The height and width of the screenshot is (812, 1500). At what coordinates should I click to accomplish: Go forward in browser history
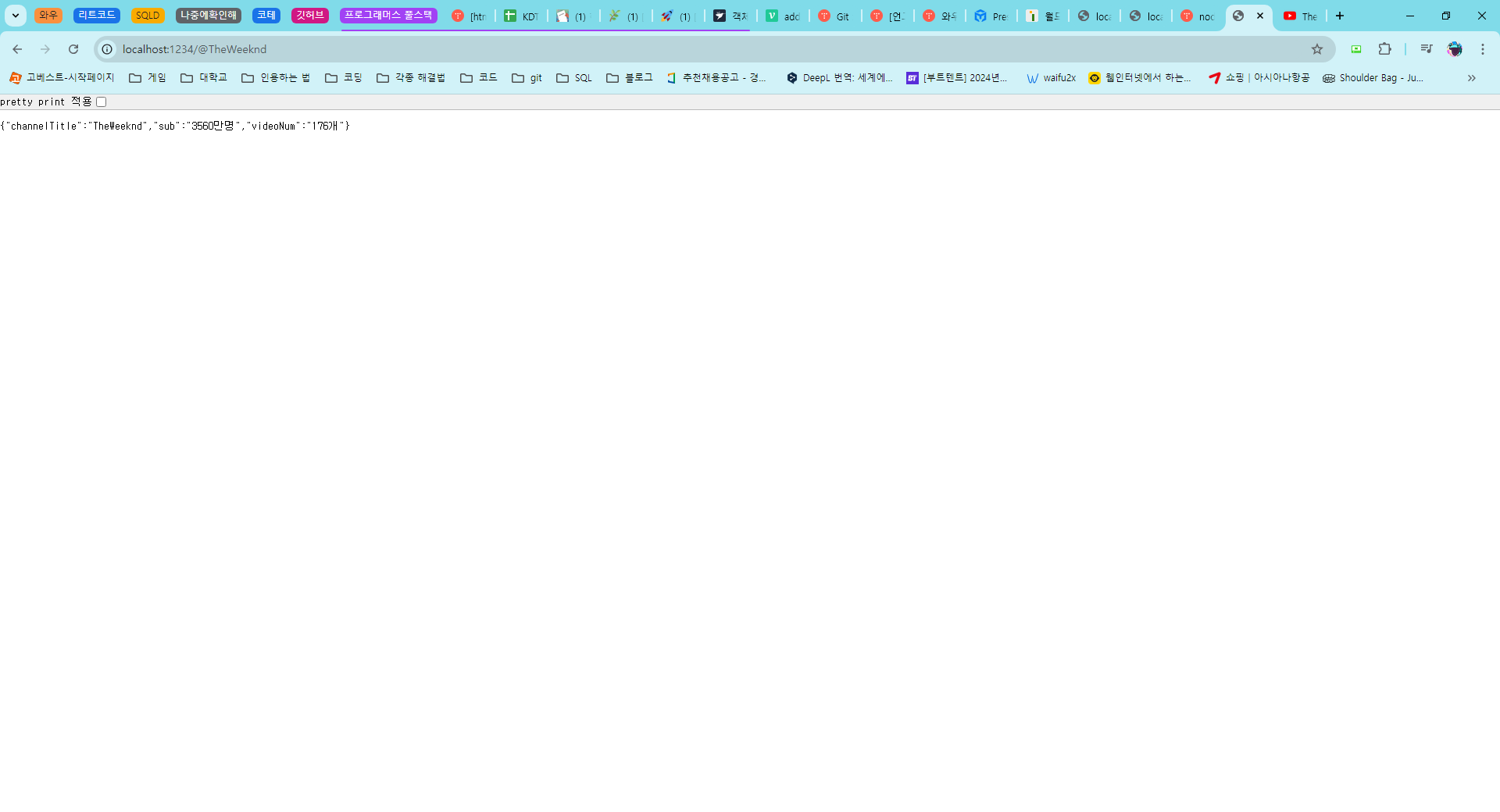pyautogui.click(x=45, y=49)
